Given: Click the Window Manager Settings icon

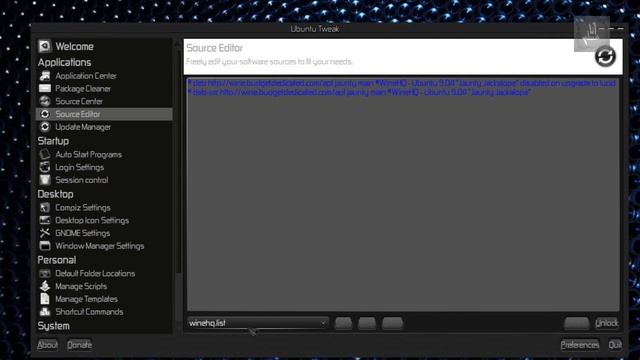Looking at the screenshot, I should 45,245.
